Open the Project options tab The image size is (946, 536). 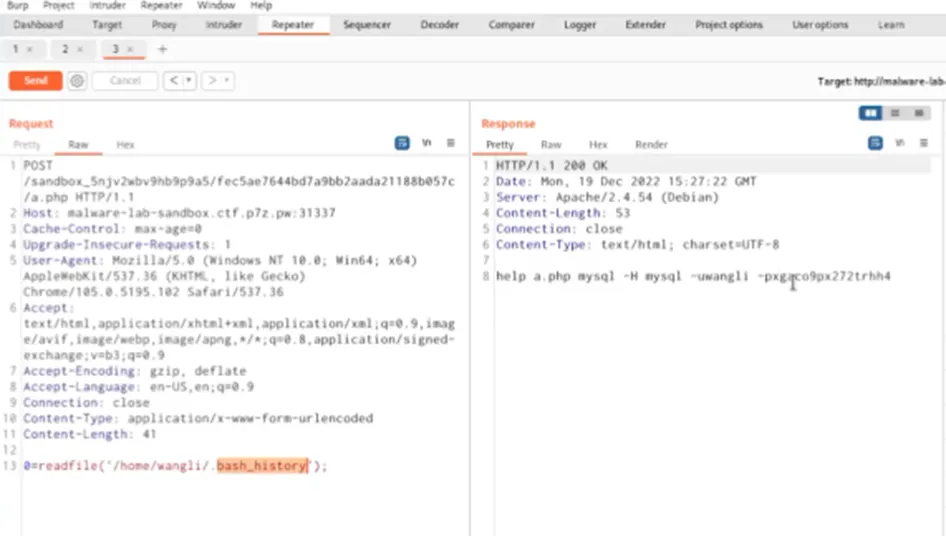pos(729,25)
